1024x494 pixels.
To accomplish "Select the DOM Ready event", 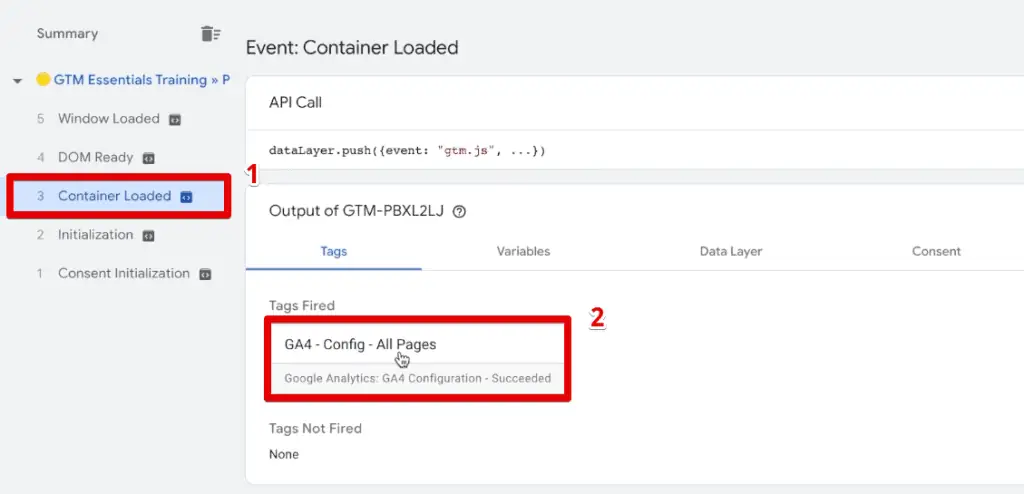I will [x=95, y=158].
